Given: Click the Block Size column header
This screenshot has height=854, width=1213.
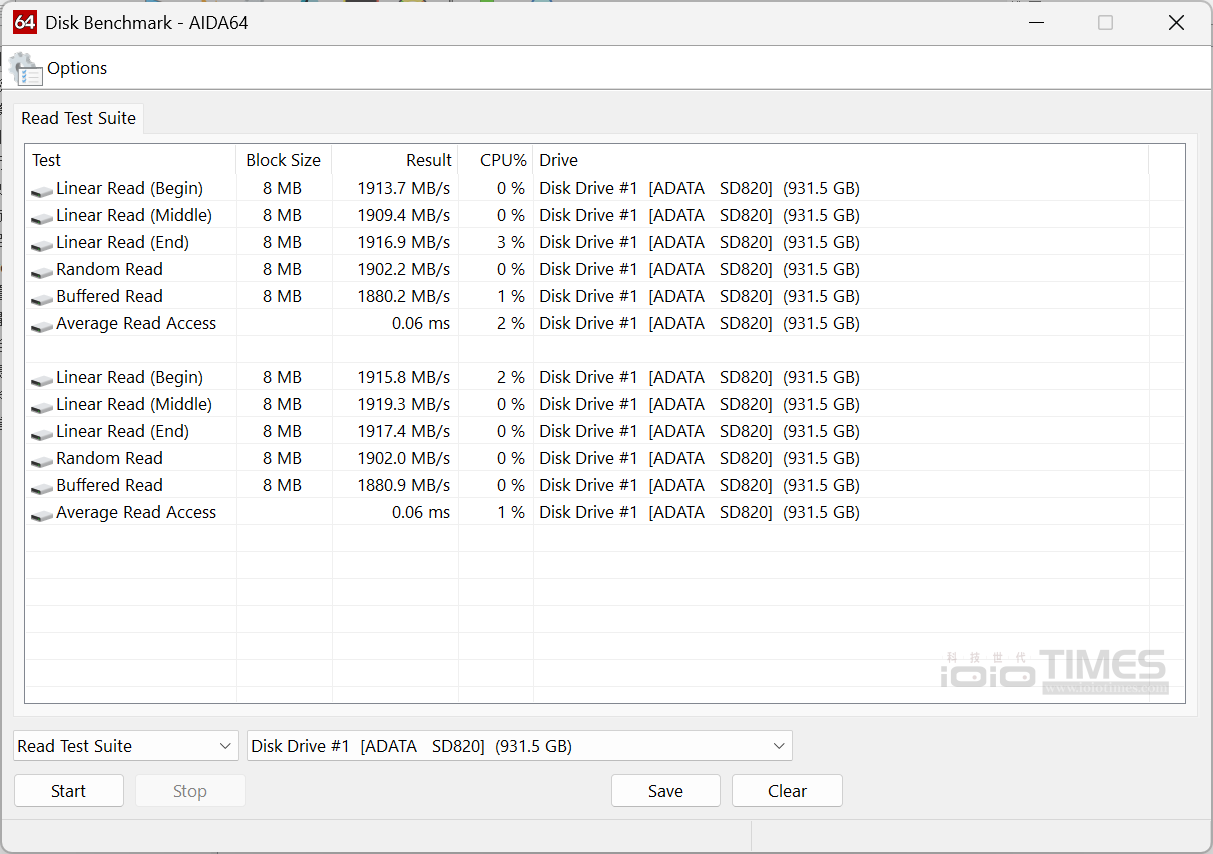Looking at the screenshot, I should click(283, 160).
